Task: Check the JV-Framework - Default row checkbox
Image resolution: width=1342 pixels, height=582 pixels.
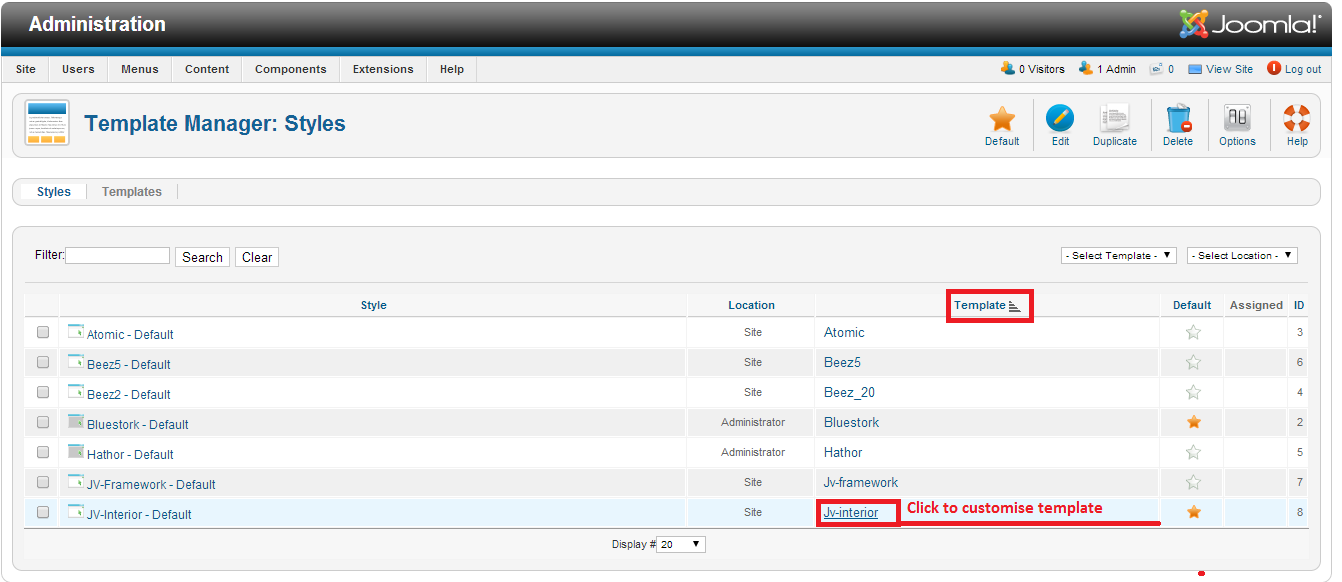Action: coord(43,482)
